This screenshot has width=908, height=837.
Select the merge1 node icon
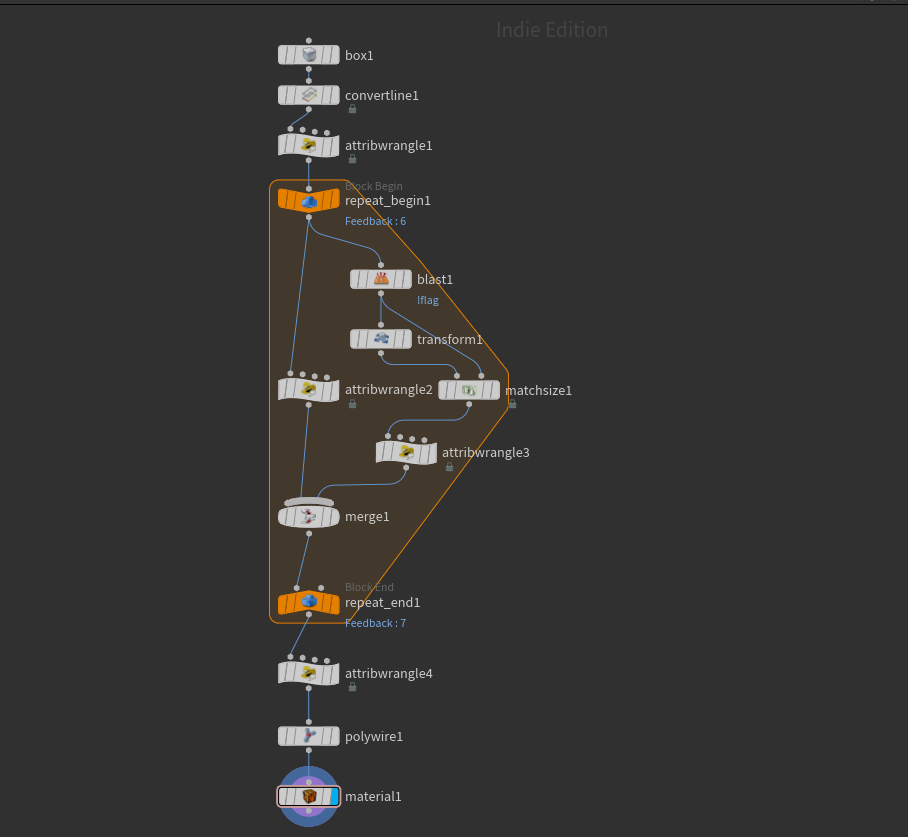tap(309, 516)
